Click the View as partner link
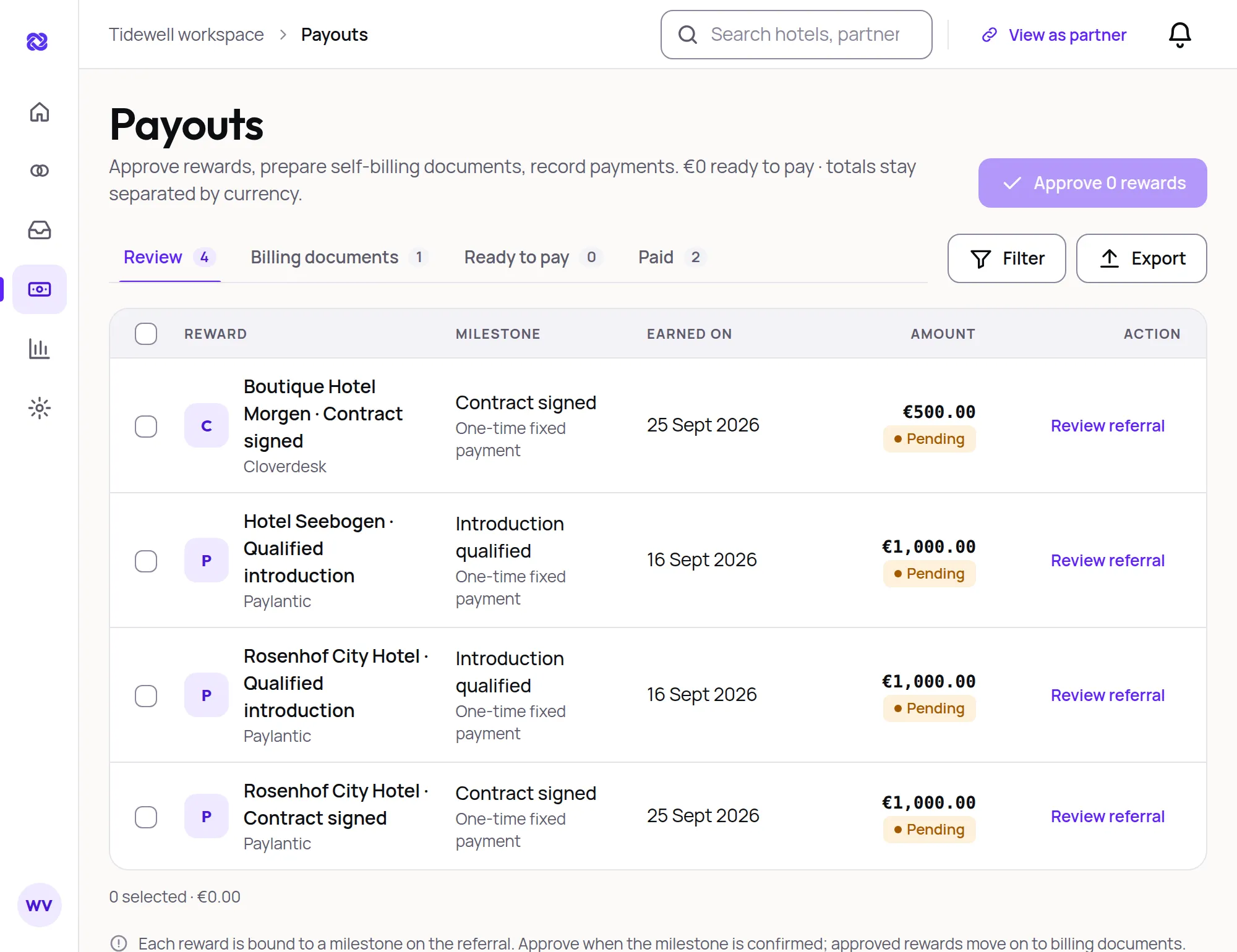Screen dimensions: 1237x952 (1054, 35)
